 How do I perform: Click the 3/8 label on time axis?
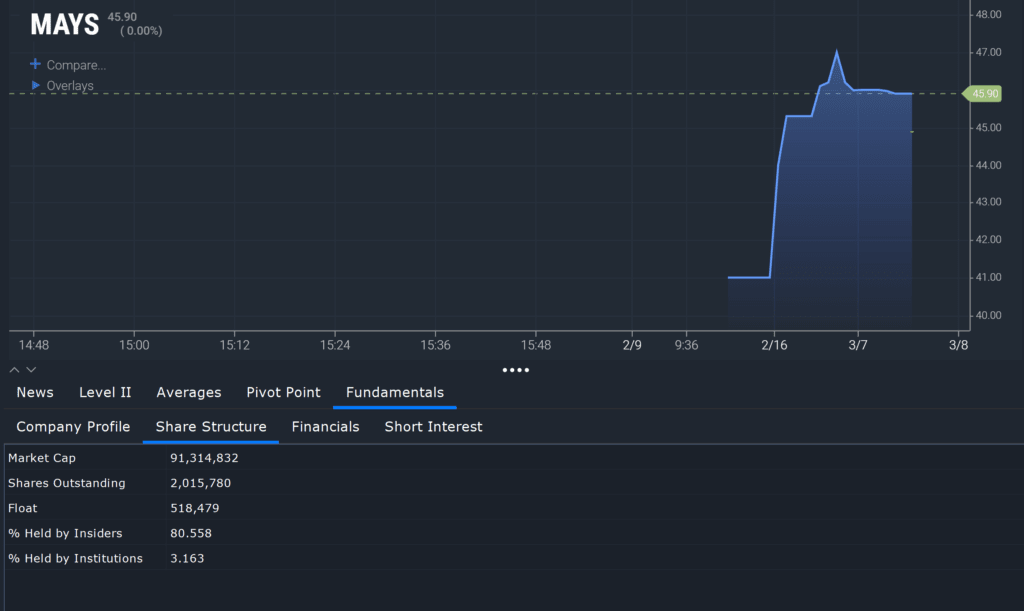[957, 345]
